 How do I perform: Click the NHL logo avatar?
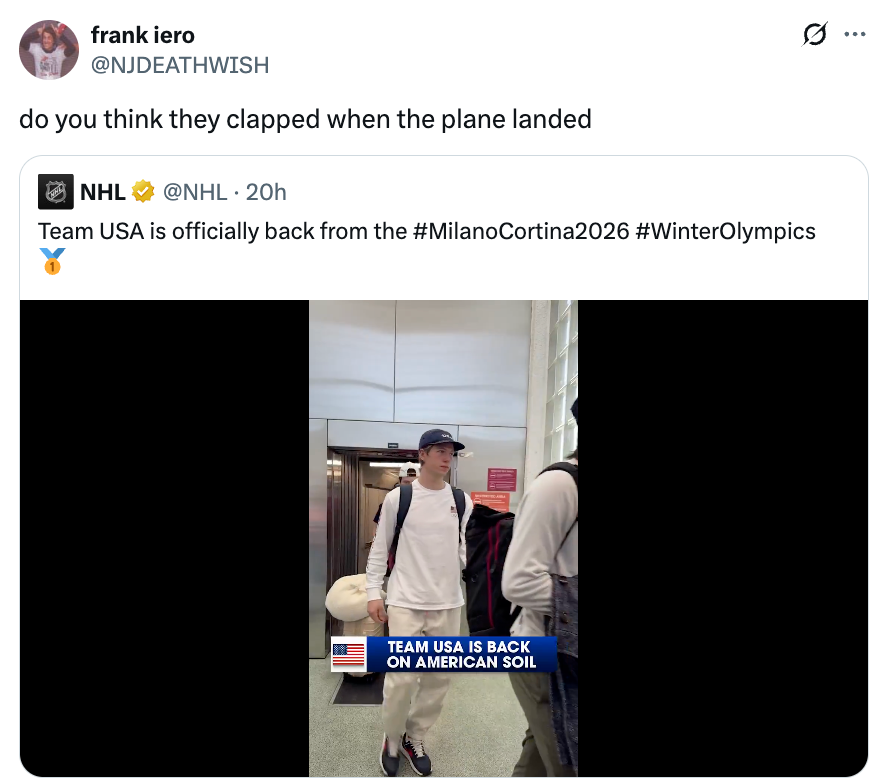pos(56,191)
